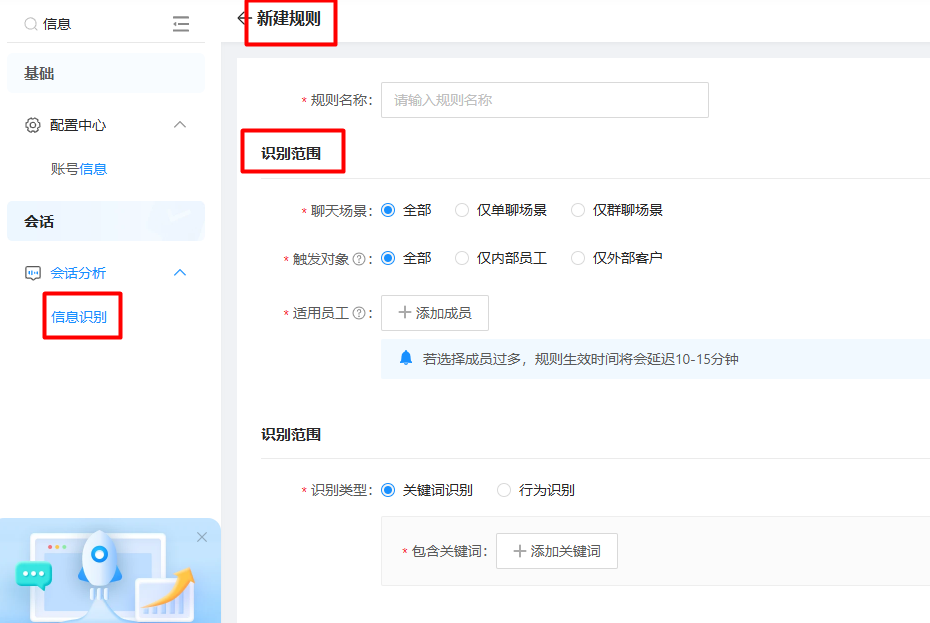
Task: Click the rocket illustration banner
Action: pyautogui.click(x=110, y=571)
